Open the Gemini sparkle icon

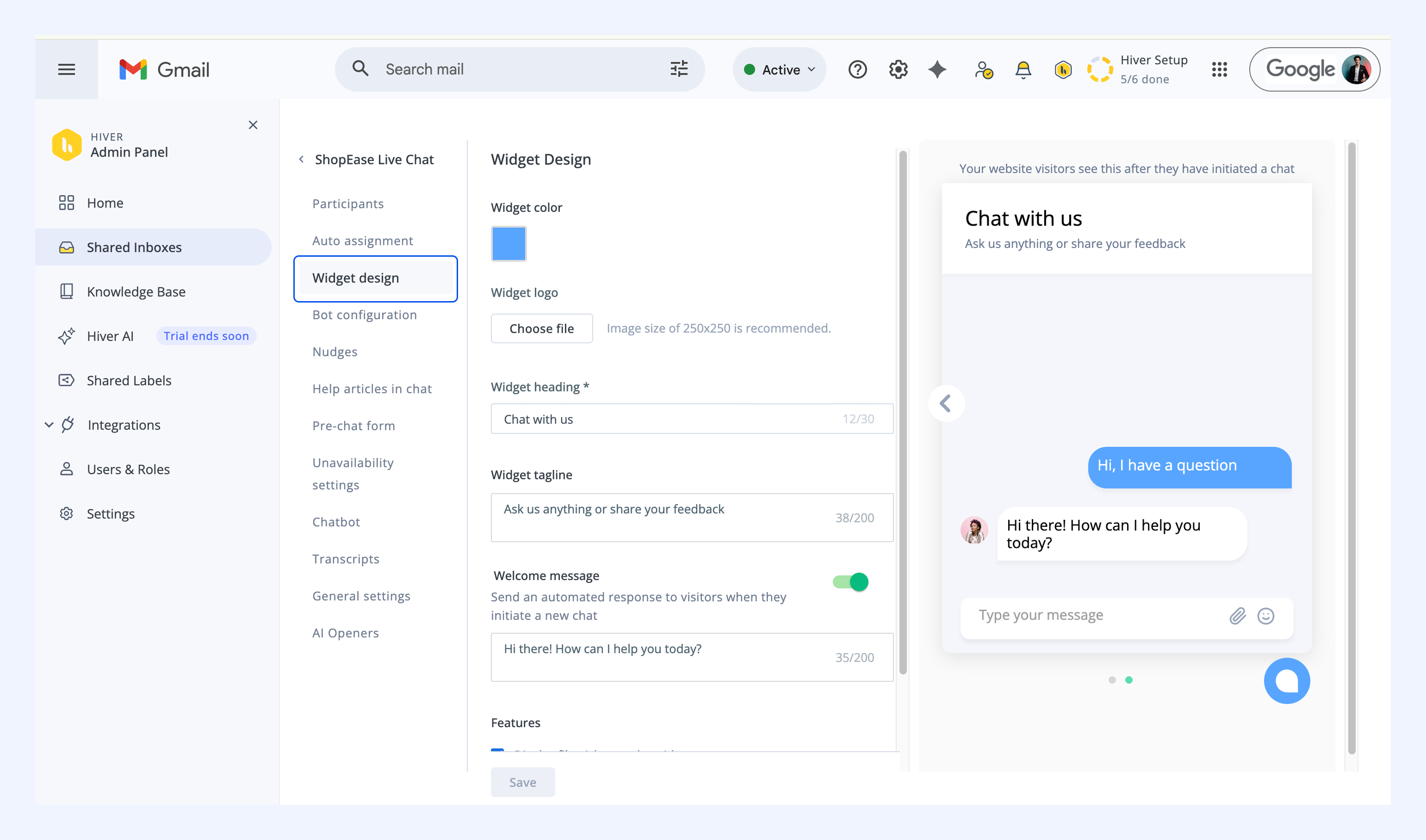click(937, 70)
